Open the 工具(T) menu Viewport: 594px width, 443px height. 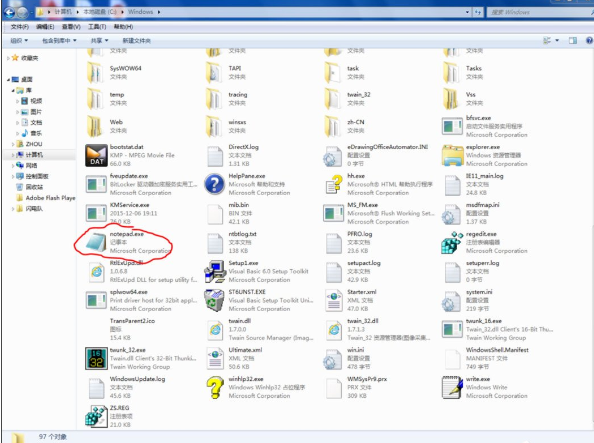click(x=97, y=27)
